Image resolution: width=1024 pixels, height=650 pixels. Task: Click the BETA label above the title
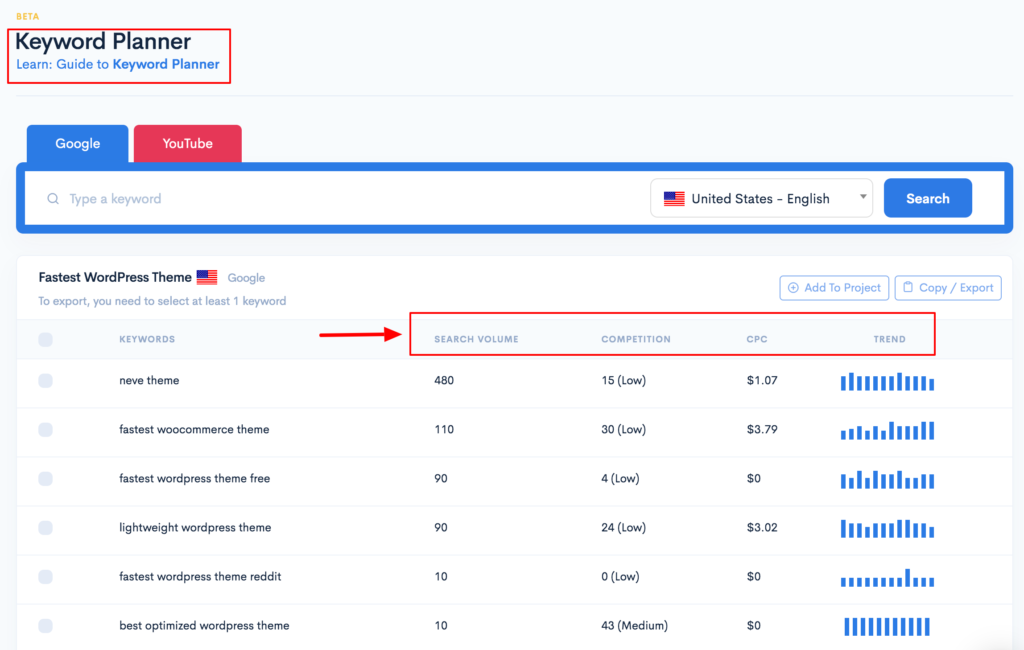coord(27,16)
